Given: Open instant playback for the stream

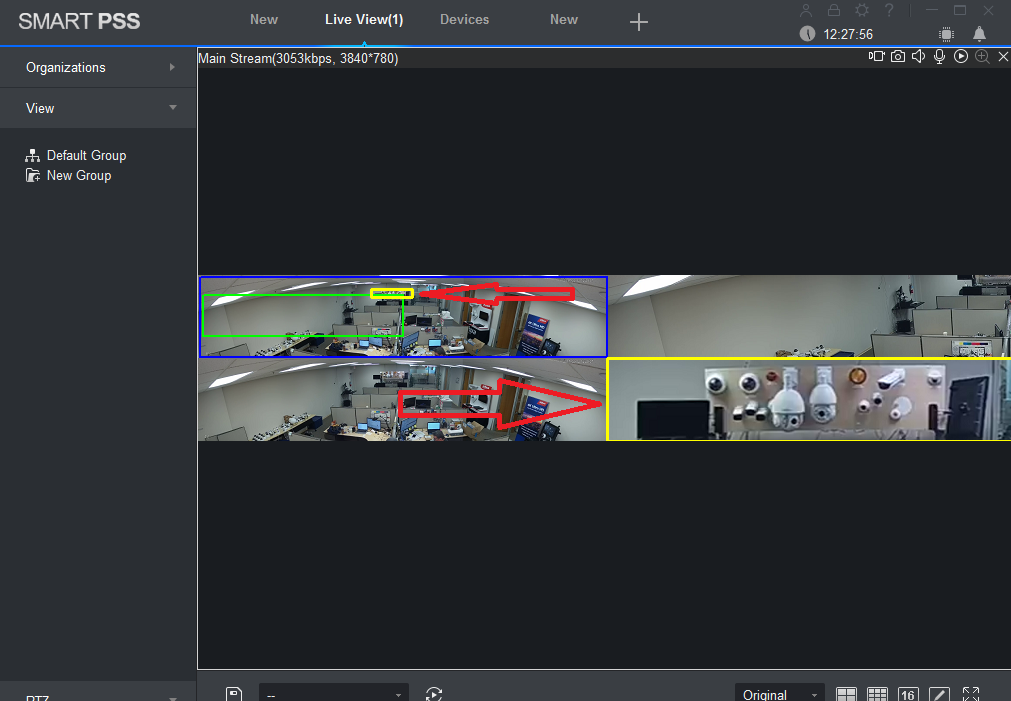Looking at the screenshot, I should [961, 57].
